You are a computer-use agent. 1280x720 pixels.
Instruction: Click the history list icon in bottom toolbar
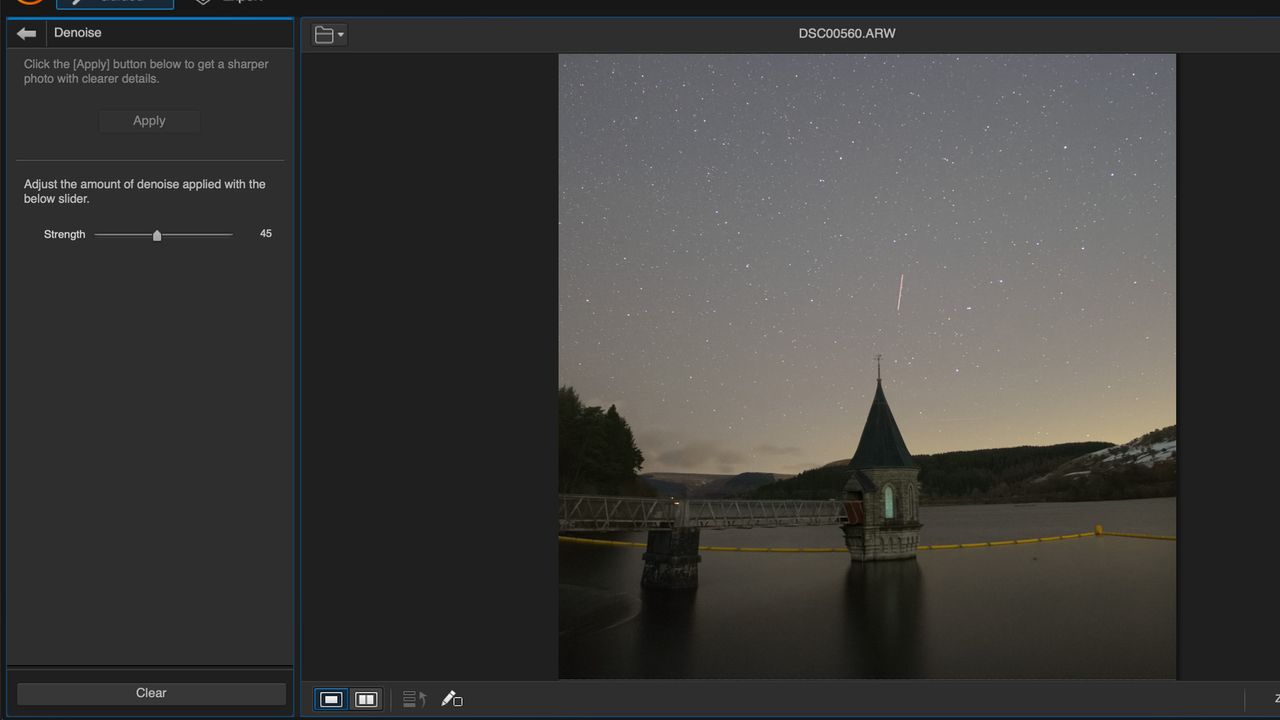(414, 699)
